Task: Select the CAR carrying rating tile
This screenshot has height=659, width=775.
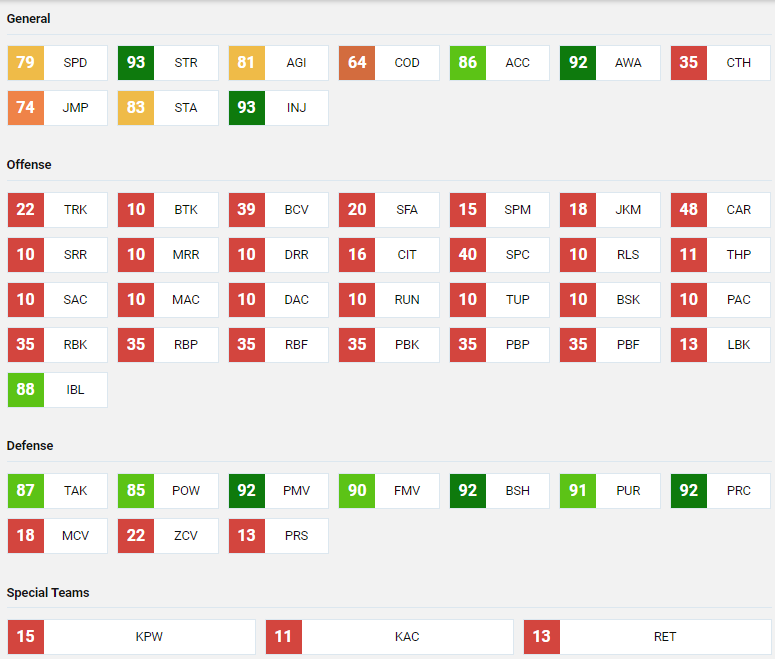Action: 720,210
